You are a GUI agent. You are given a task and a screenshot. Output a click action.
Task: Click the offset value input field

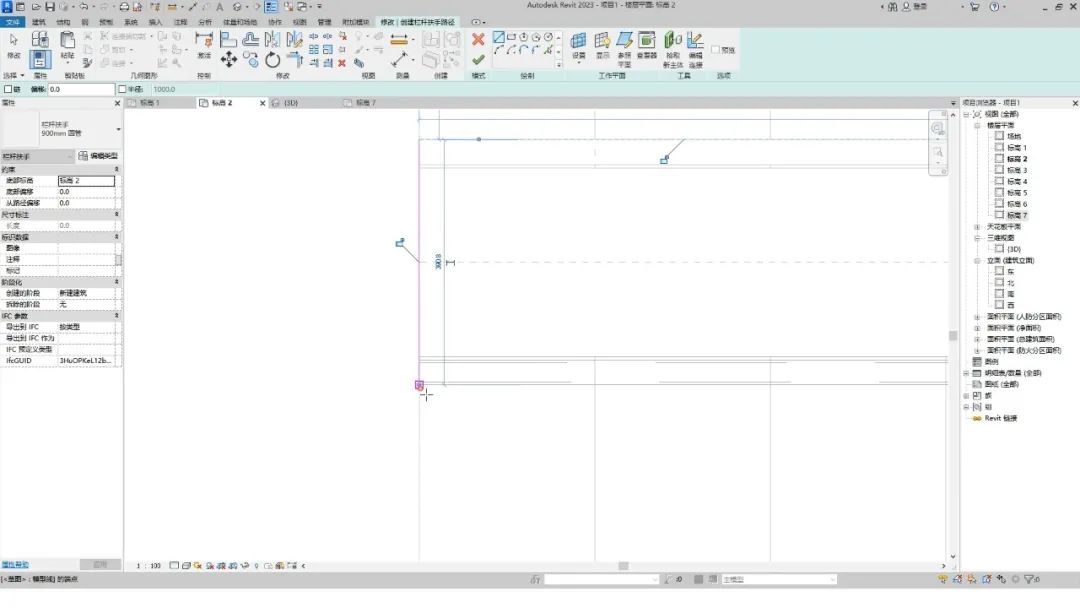(81, 89)
